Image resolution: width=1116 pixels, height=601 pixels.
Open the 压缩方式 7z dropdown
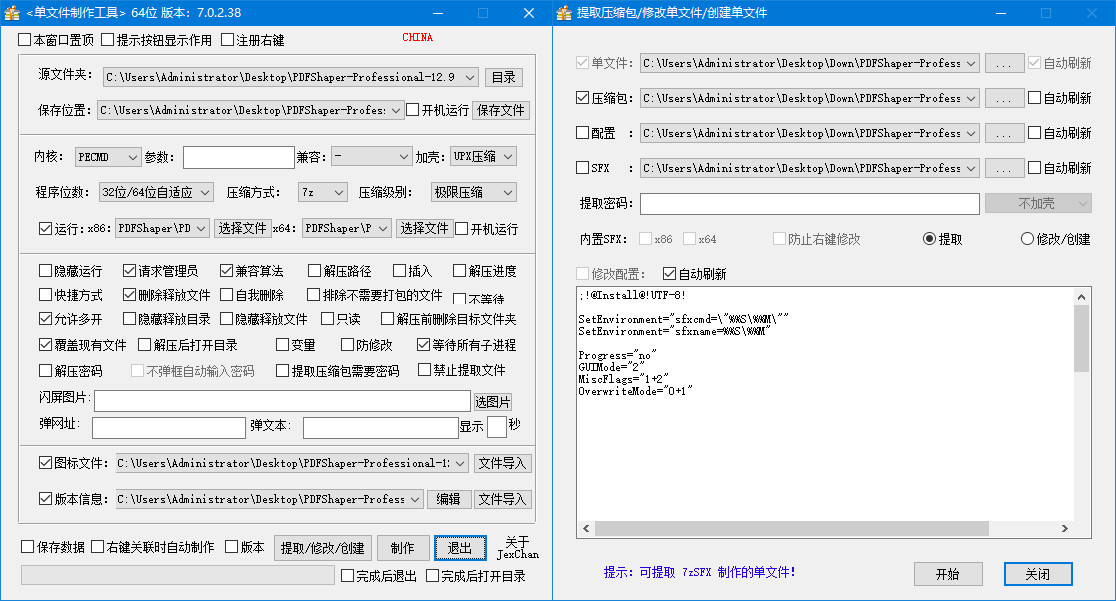point(339,192)
